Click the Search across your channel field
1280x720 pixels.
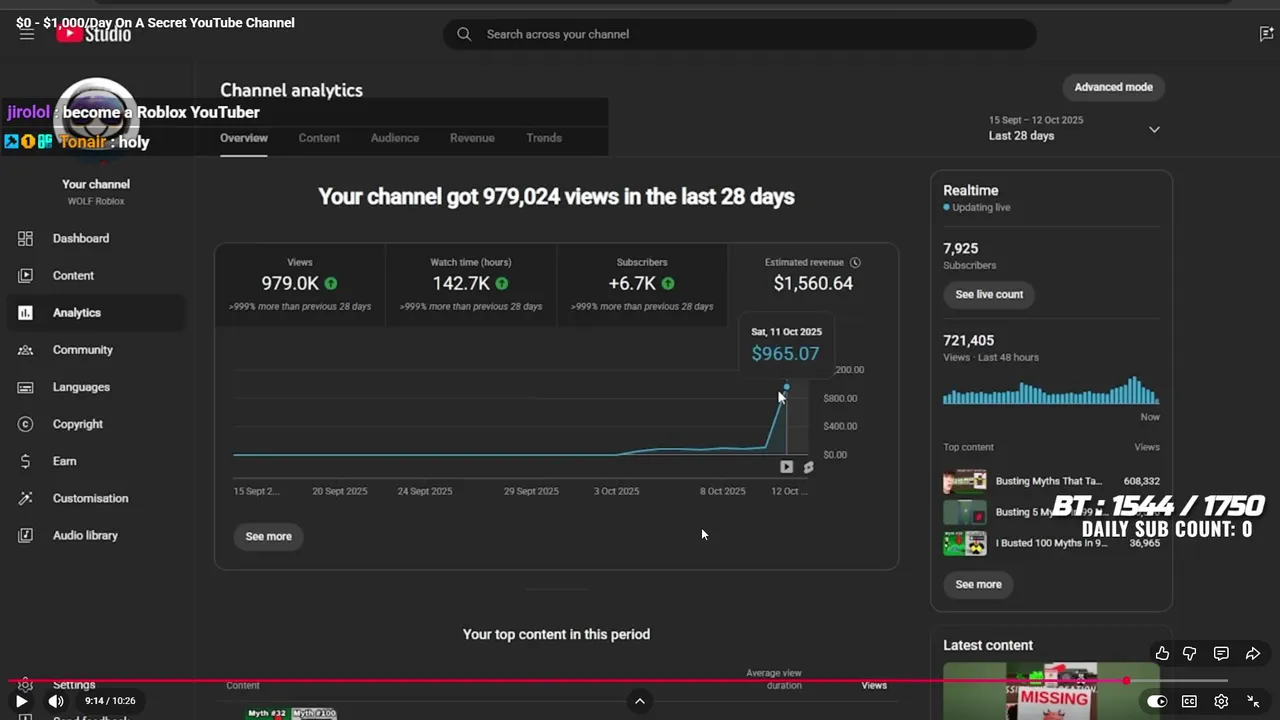point(740,34)
